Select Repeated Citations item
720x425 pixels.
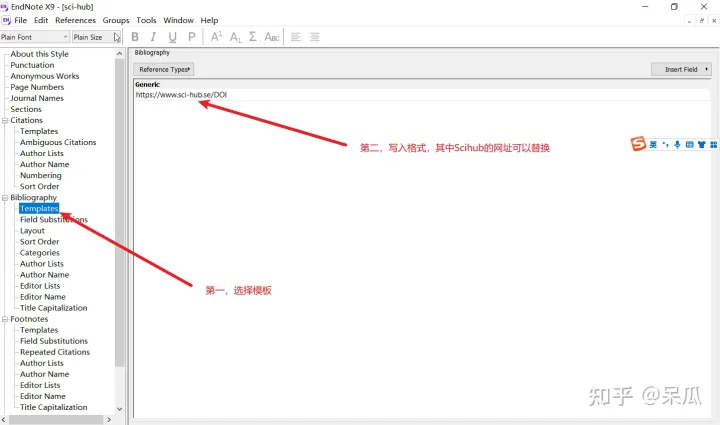[55, 352]
